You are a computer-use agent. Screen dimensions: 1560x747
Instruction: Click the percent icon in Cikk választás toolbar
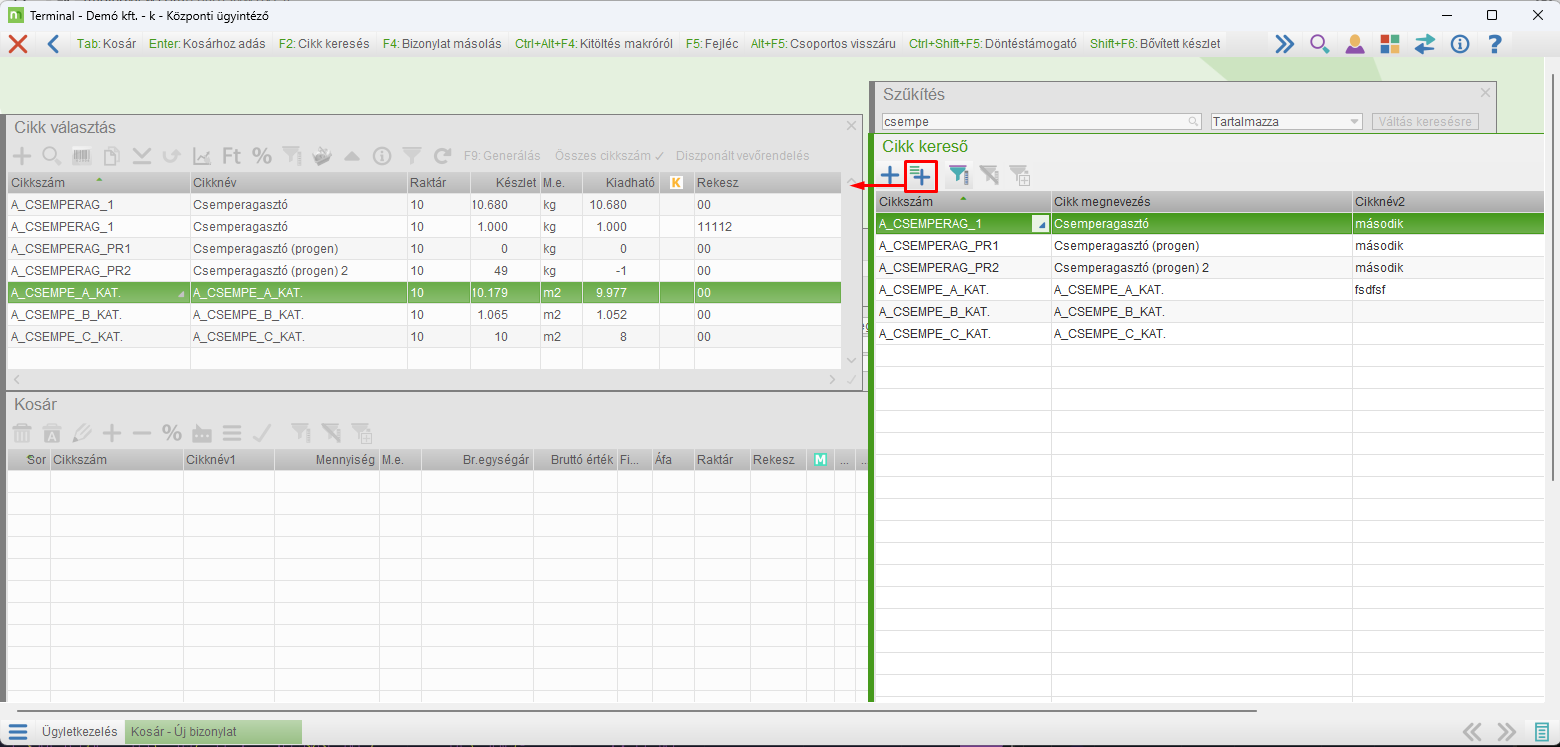[x=262, y=156]
